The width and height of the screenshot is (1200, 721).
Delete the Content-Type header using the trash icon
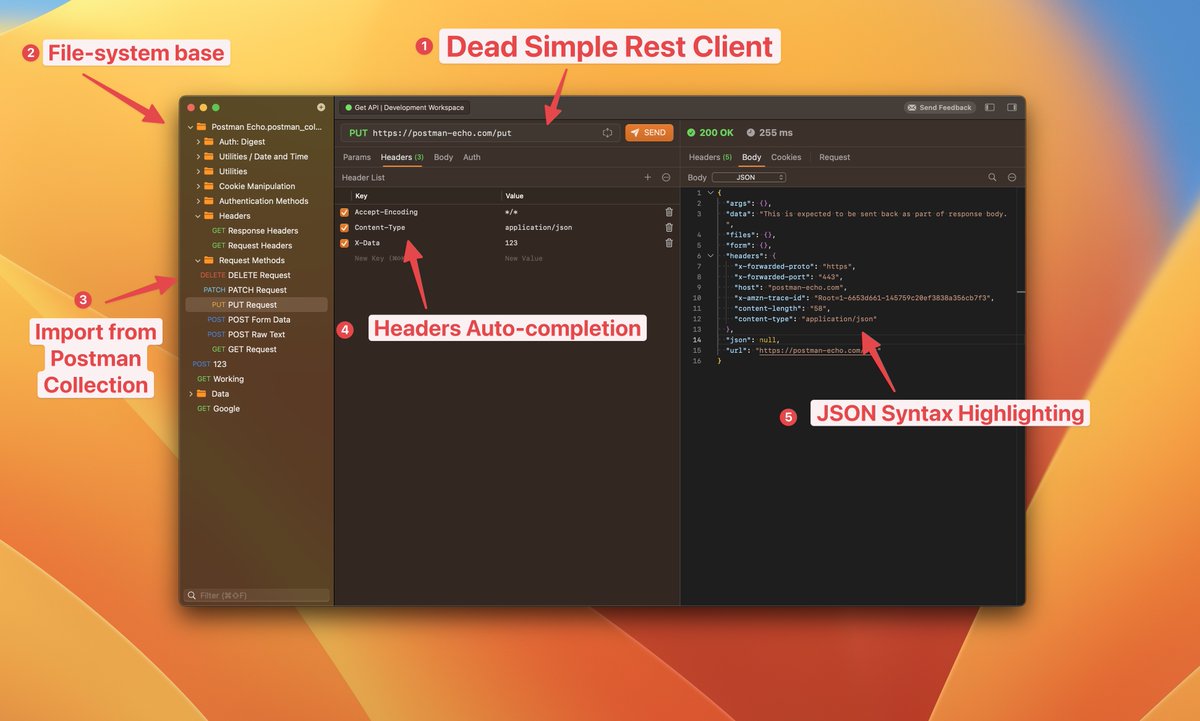[669, 227]
